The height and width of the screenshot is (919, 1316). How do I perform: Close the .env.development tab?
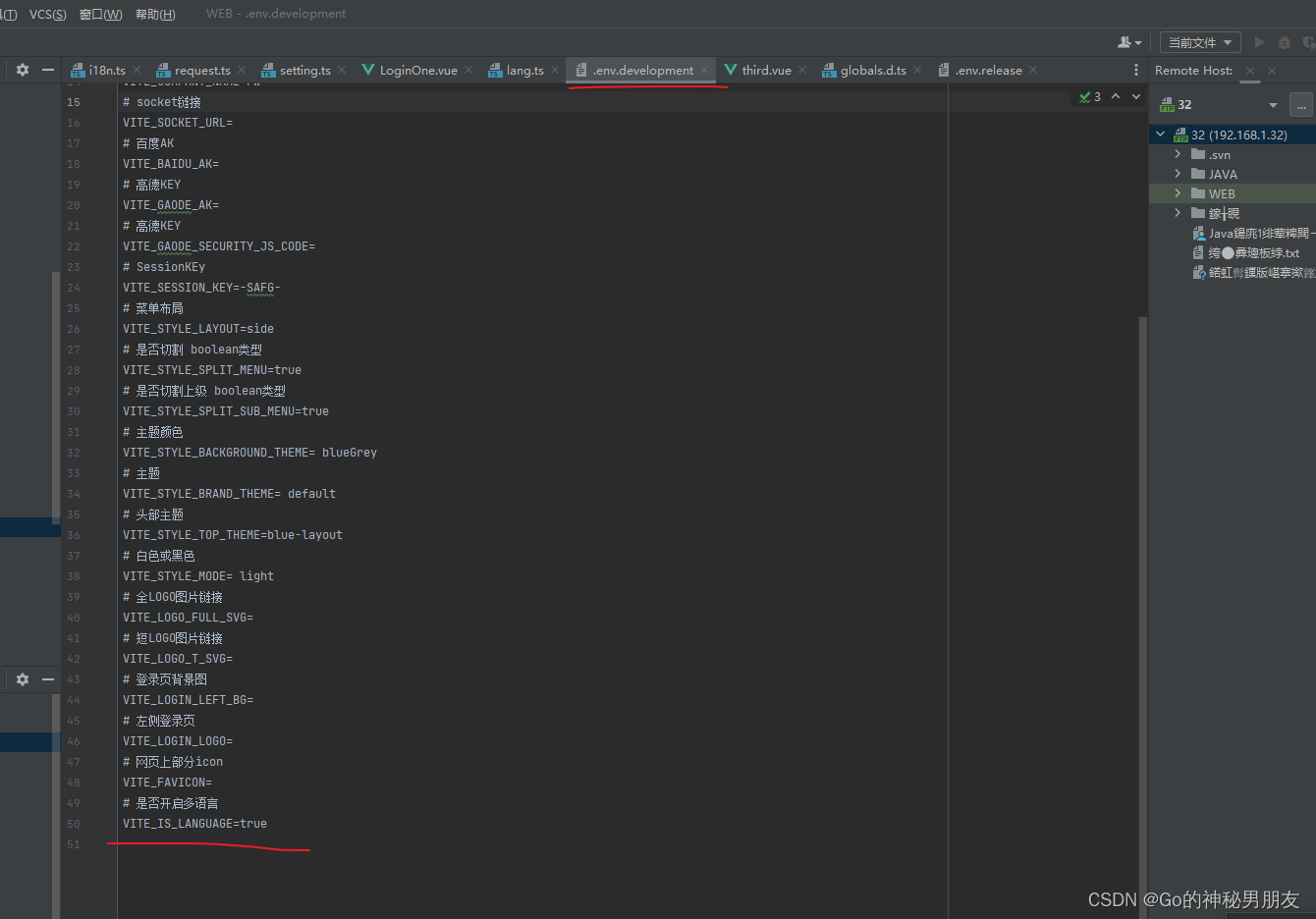(704, 70)
